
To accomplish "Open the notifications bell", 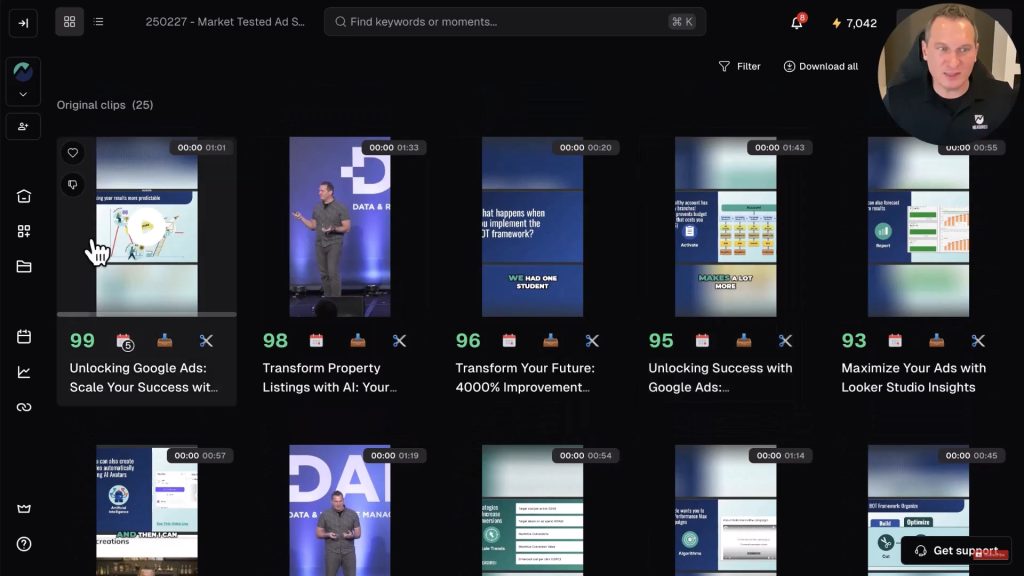I will pos(797,23).
